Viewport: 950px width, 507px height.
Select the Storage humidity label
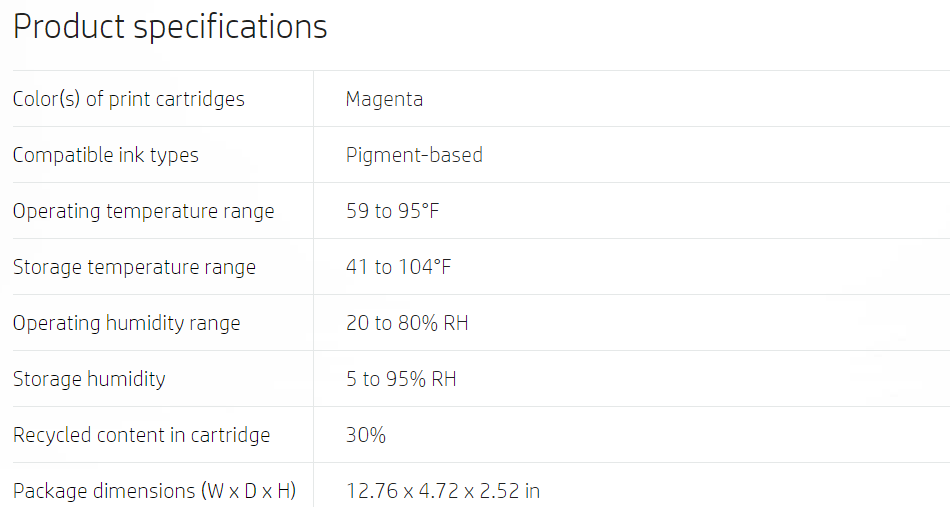click(x=89, y=379)
